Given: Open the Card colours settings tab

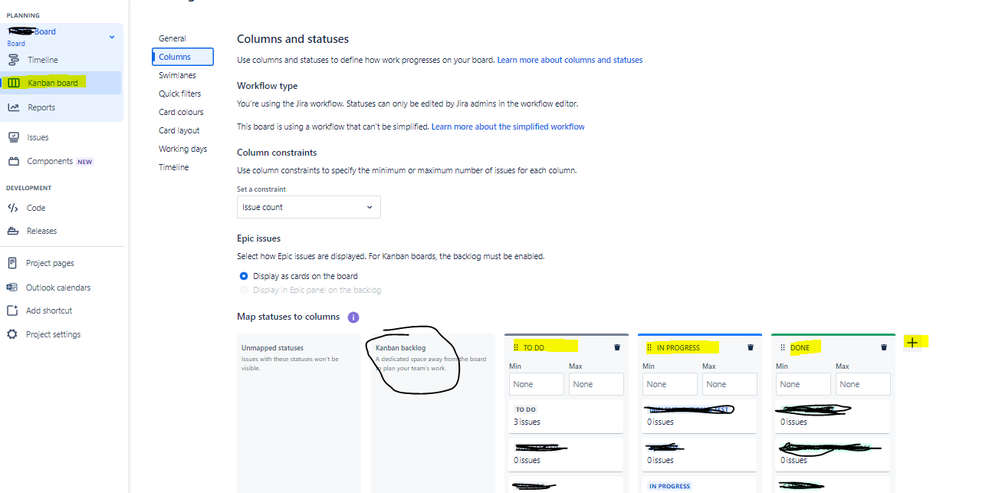Looking at the screenshot, I should pyautogui.click(x=181, y=112).
